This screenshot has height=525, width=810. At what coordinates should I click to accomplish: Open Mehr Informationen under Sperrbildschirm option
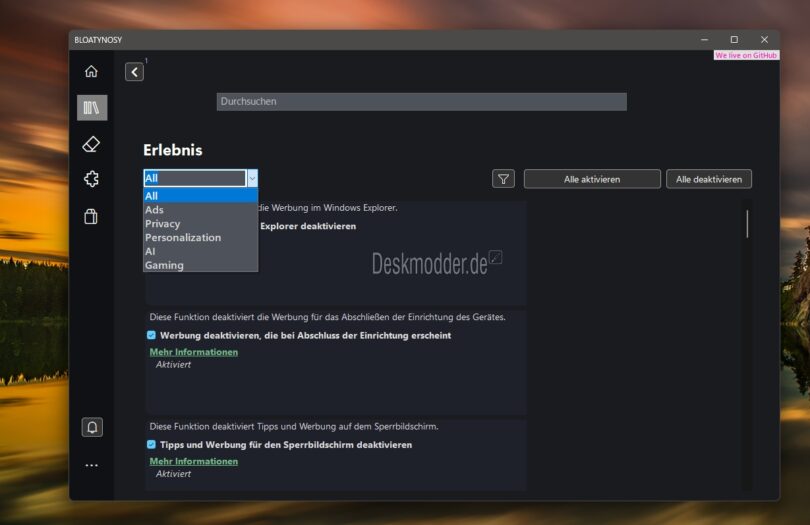tap(194, 461)
